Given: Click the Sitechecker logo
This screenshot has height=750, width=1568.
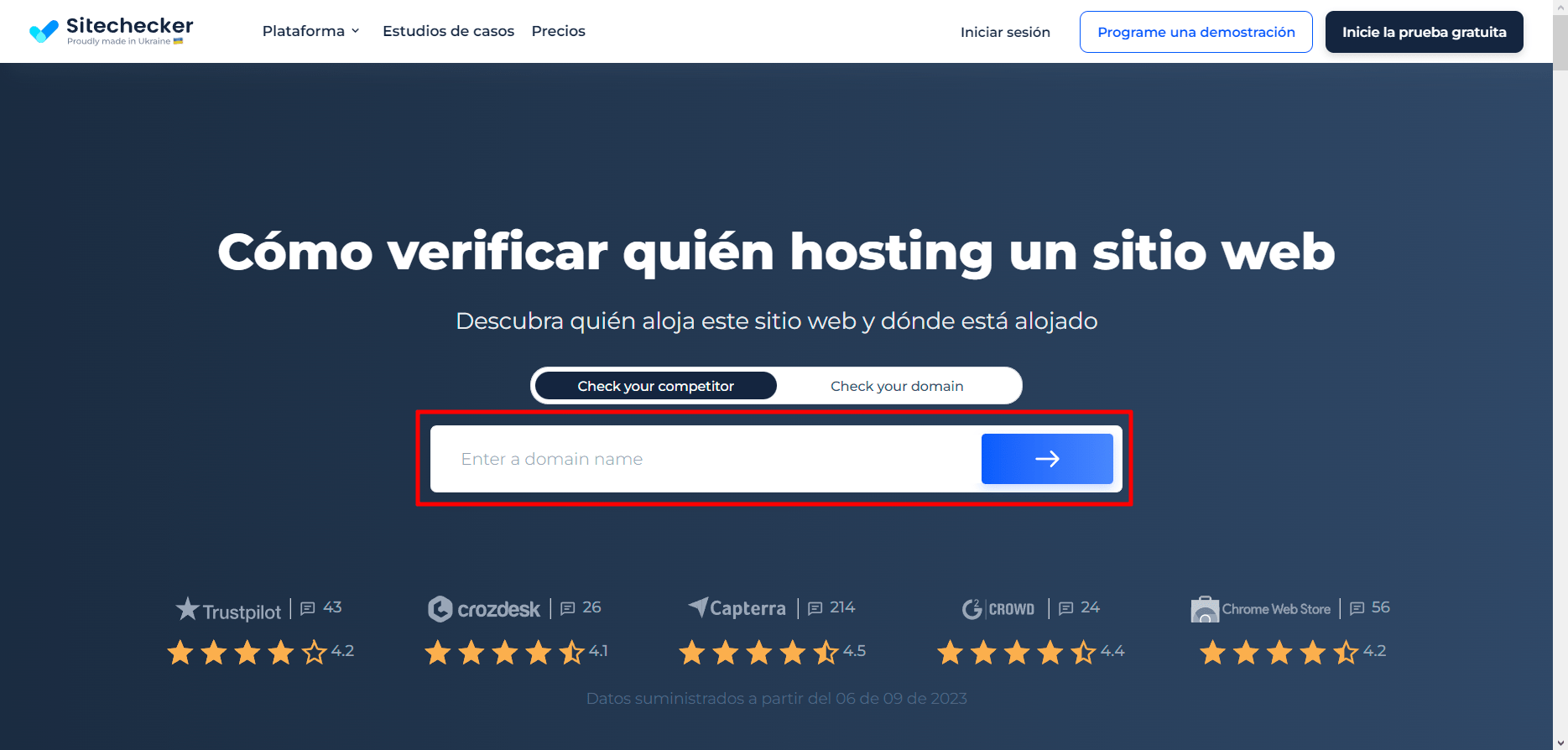Looking at the screenshot, I should point(111,31).
